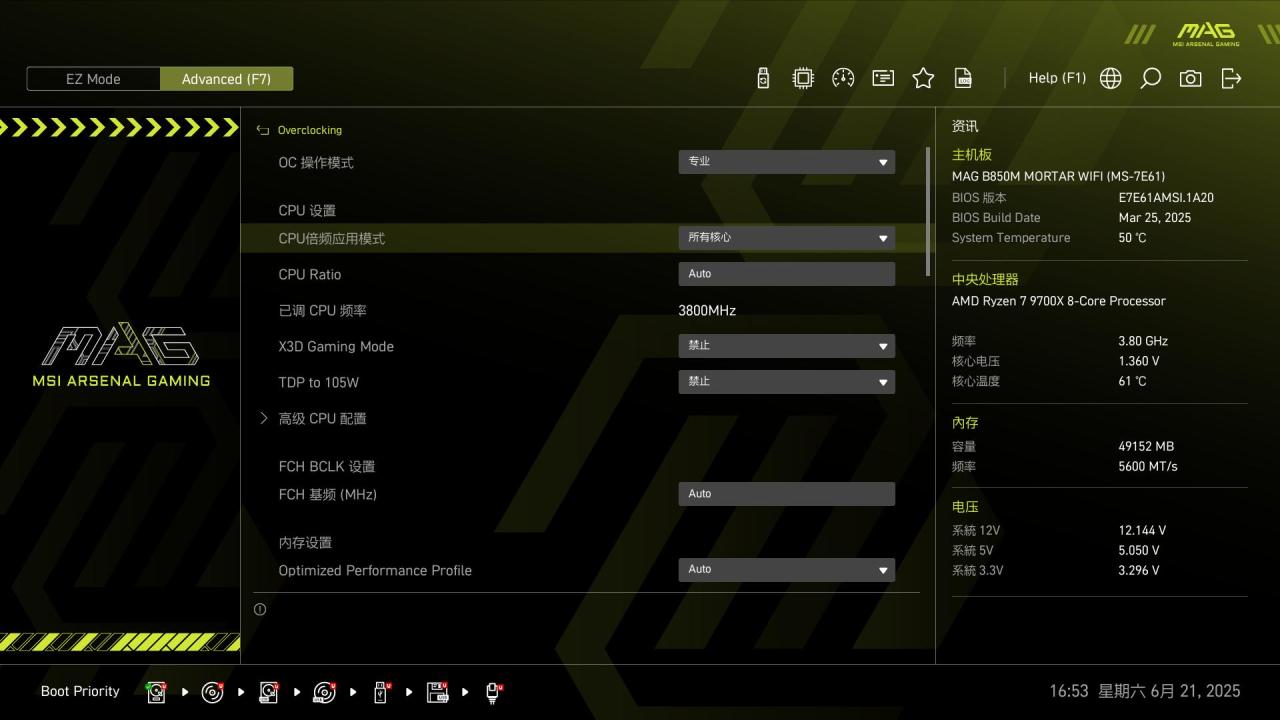1280x720 pixels.
Task: Take a screenshot with the camera icon
Action: [x=1191, y=78]
